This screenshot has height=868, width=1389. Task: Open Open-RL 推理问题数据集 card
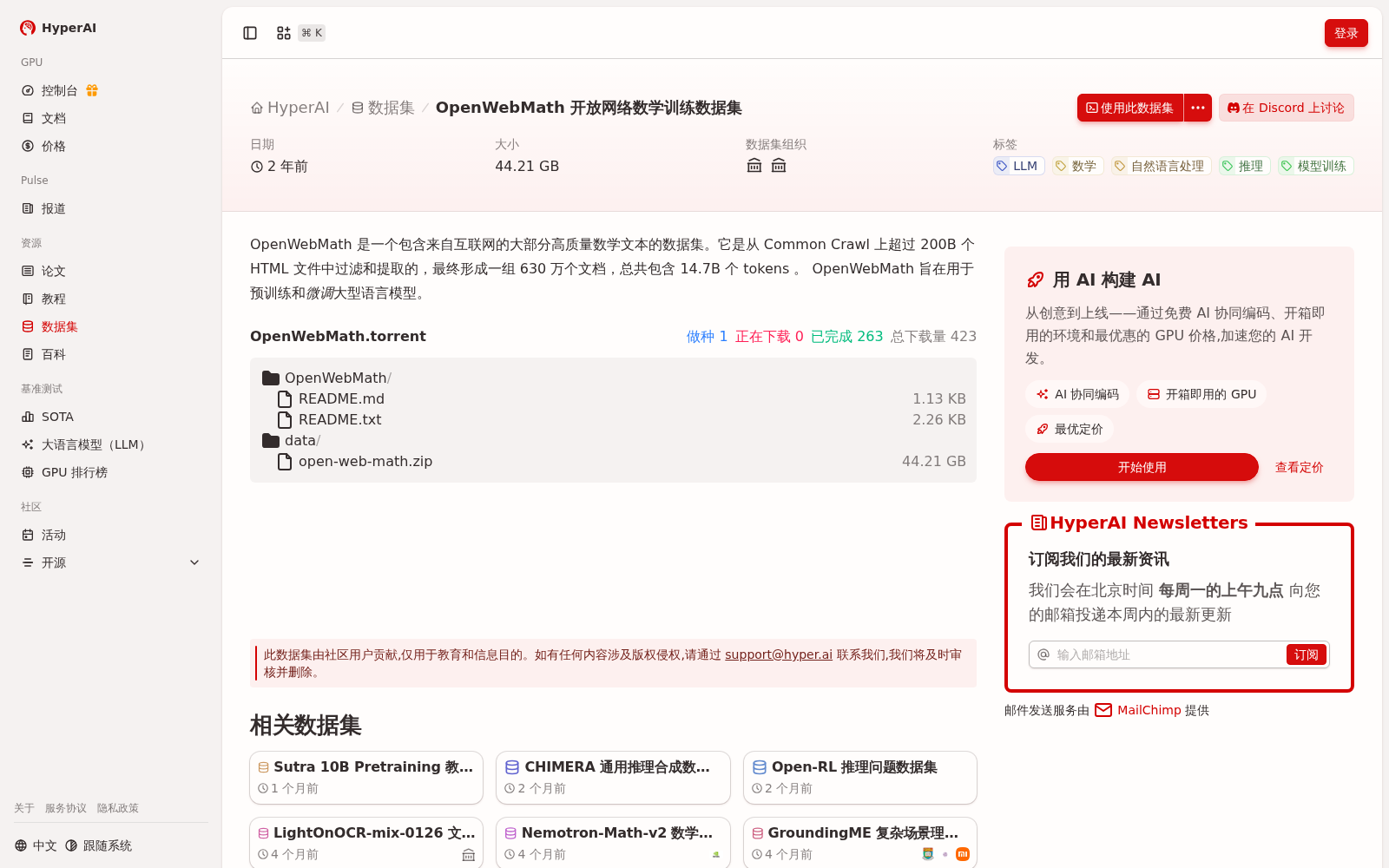click(860, 778)
